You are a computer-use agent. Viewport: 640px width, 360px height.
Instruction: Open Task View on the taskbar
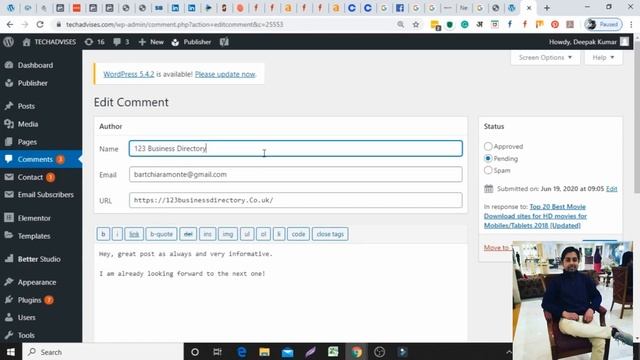tap(218, 352)
